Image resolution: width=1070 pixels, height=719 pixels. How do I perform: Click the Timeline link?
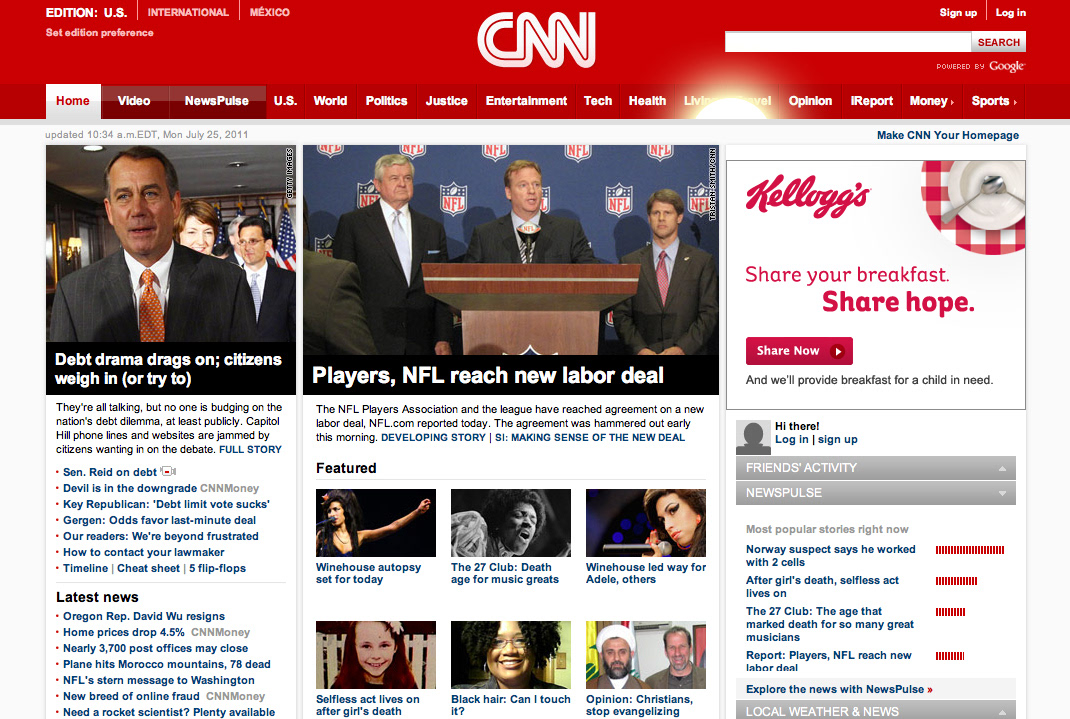click(x=85, y=568)
